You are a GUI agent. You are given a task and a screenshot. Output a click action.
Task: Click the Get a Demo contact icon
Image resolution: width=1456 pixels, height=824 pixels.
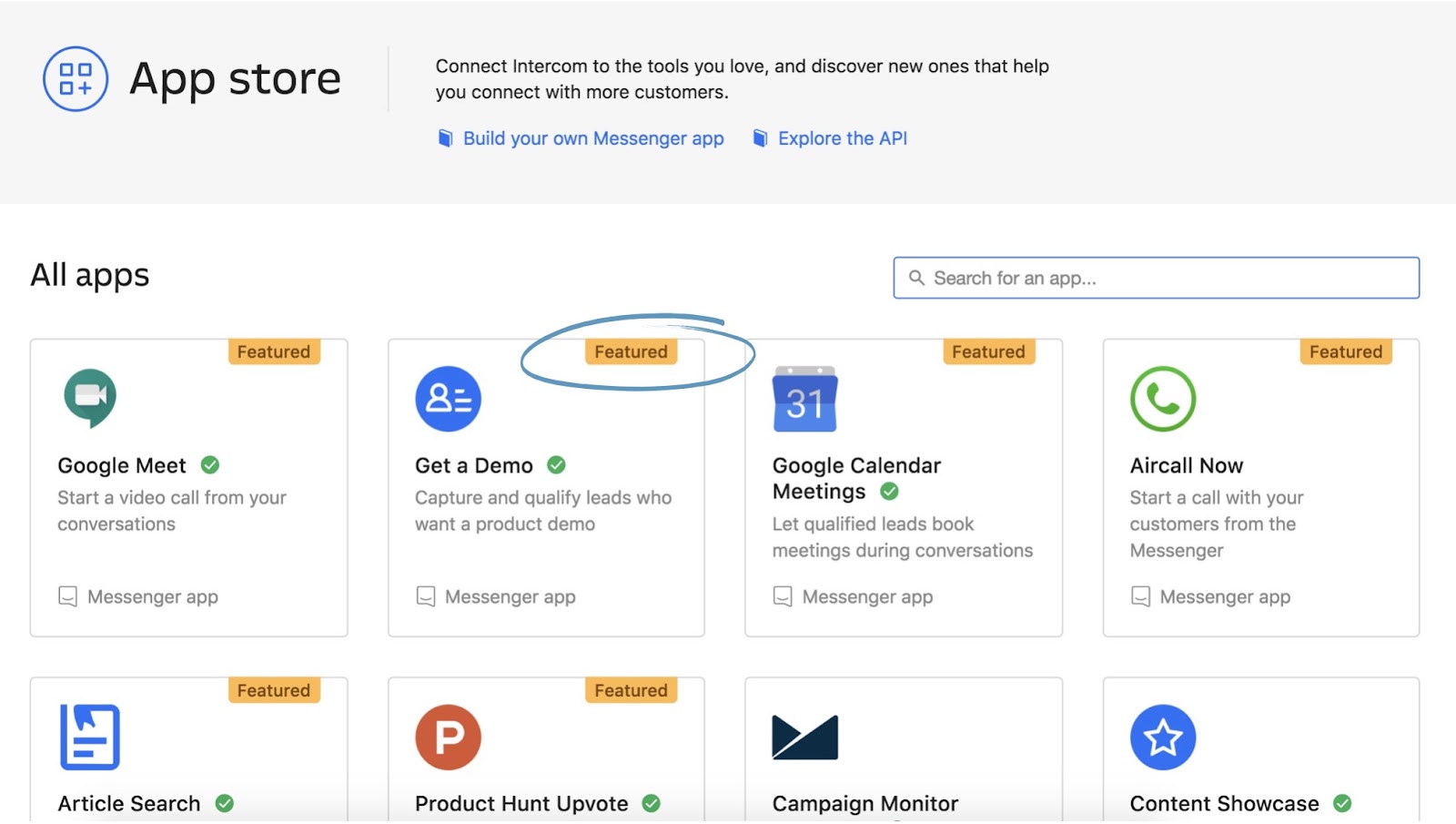(x=448, y=399)
